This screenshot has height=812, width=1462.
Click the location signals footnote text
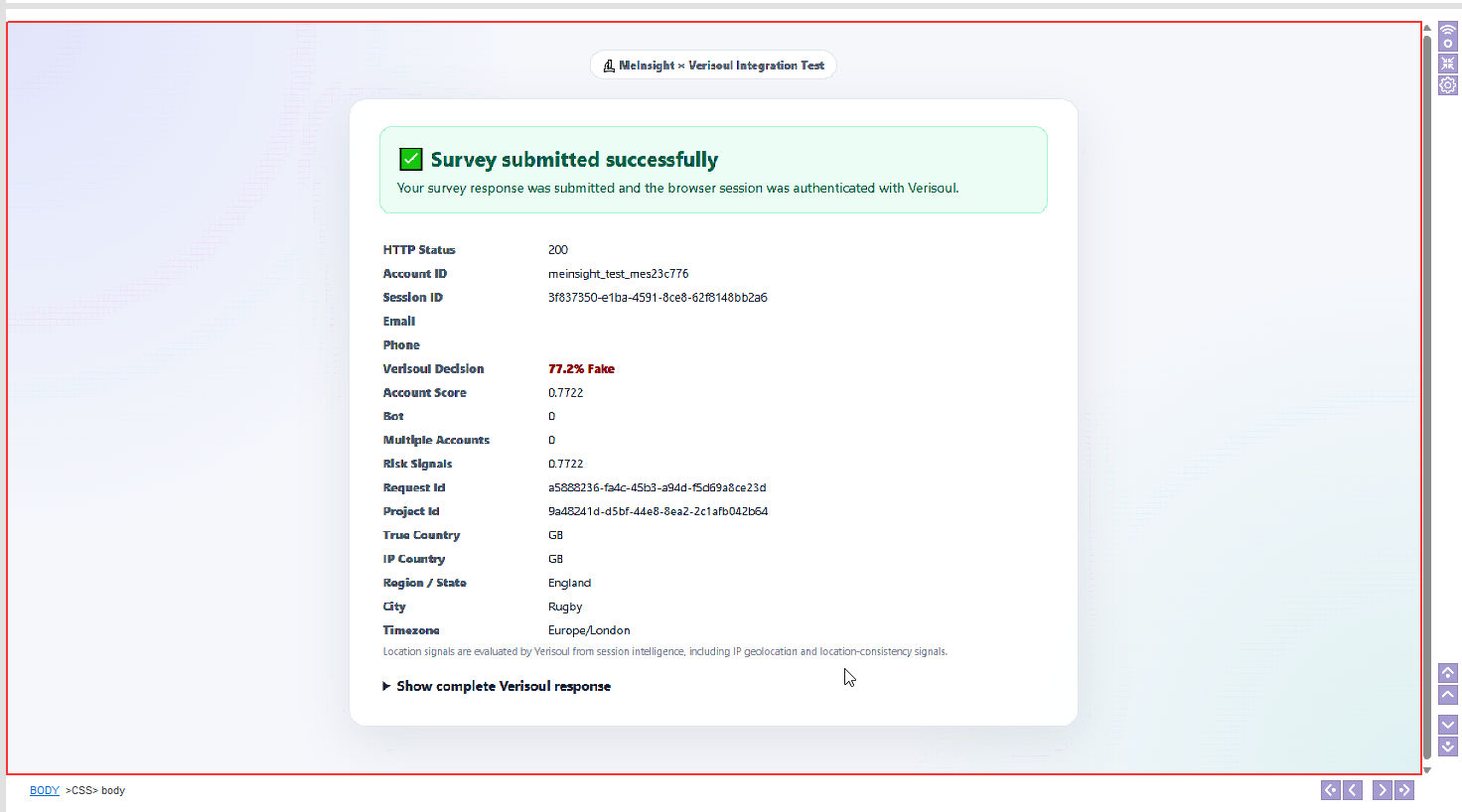pyautogui.click(x=665, y=652)
